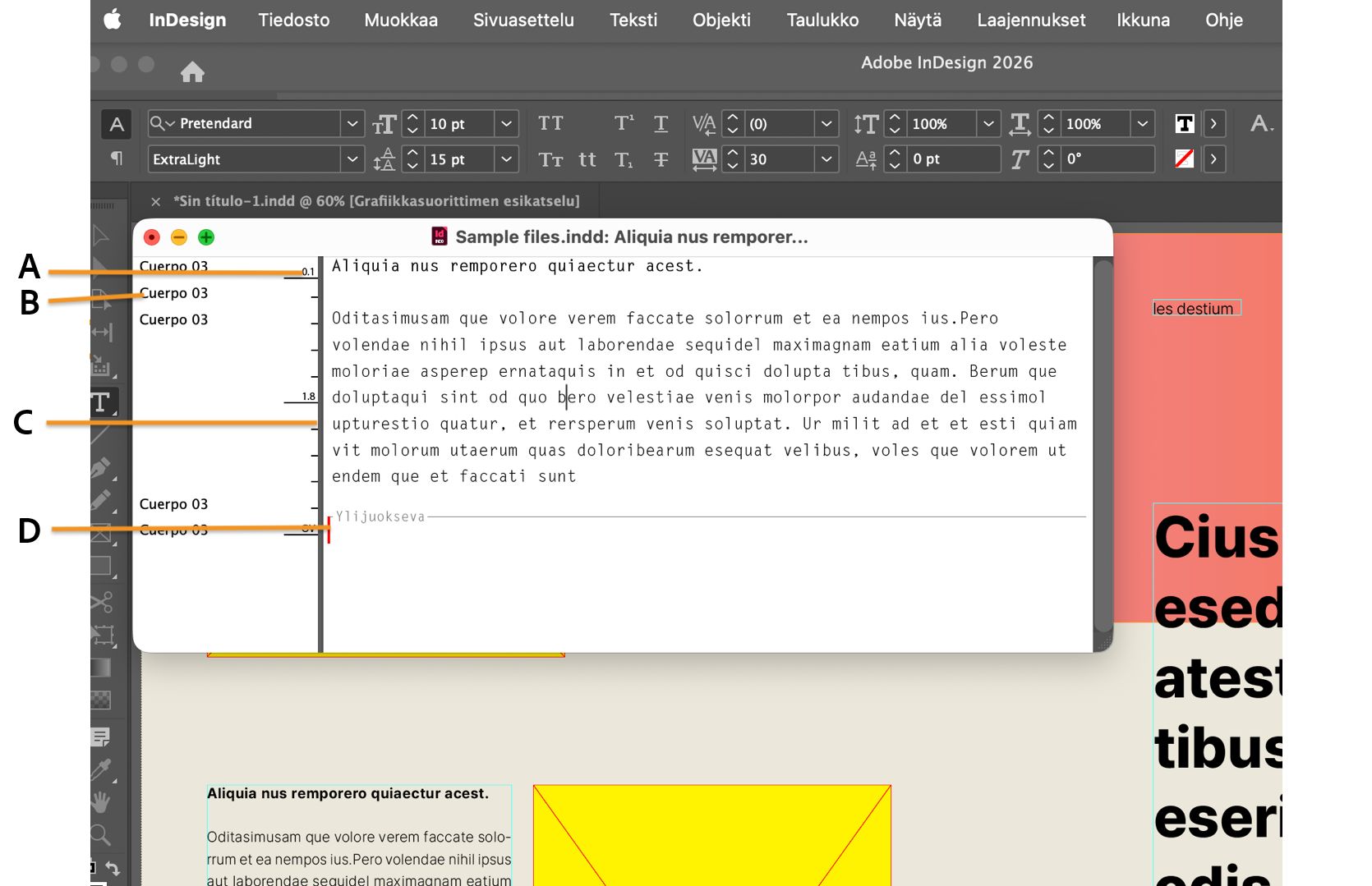Click the 'les destium' text frame

pyautogui.click(x=1196, y=308)
